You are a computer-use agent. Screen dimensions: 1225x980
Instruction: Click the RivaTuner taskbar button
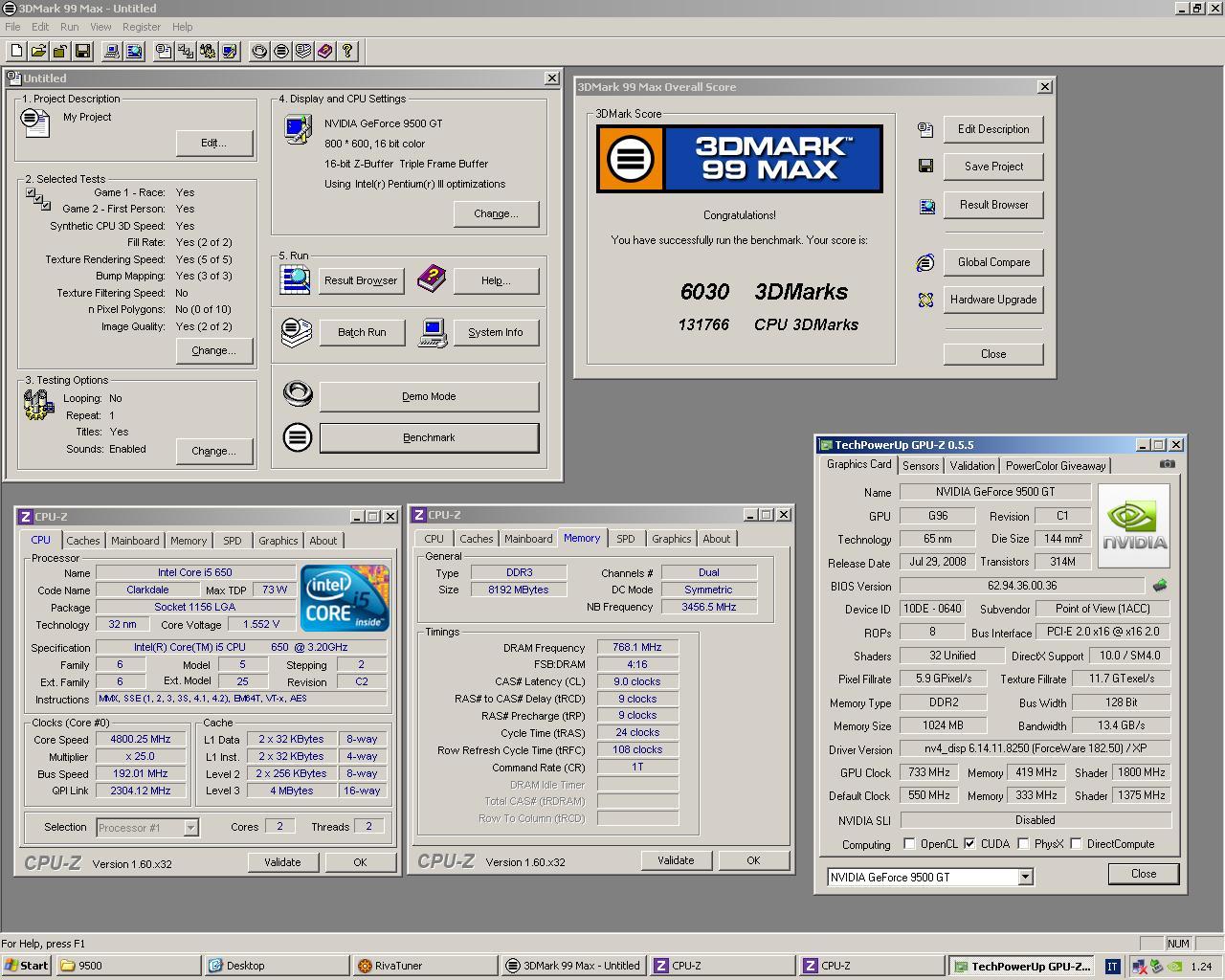click(x=424, y=966)
